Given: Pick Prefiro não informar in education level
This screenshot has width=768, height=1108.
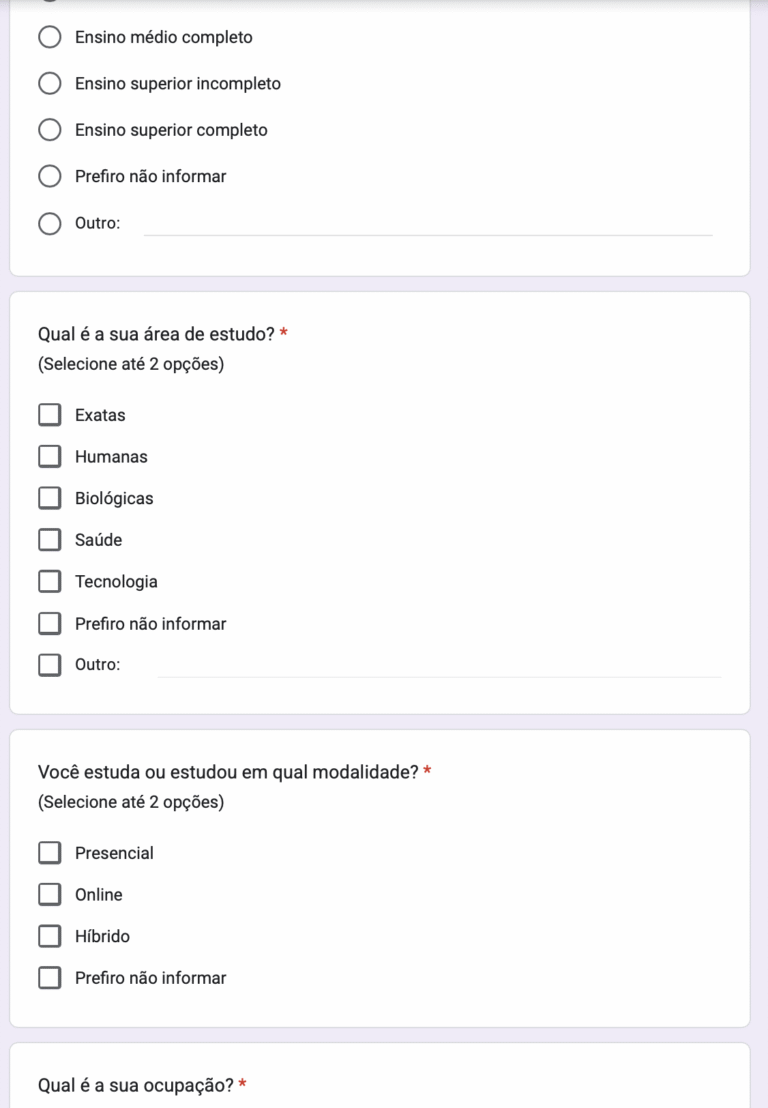Looking at the screenshot, I should click(x=49, y=177).
